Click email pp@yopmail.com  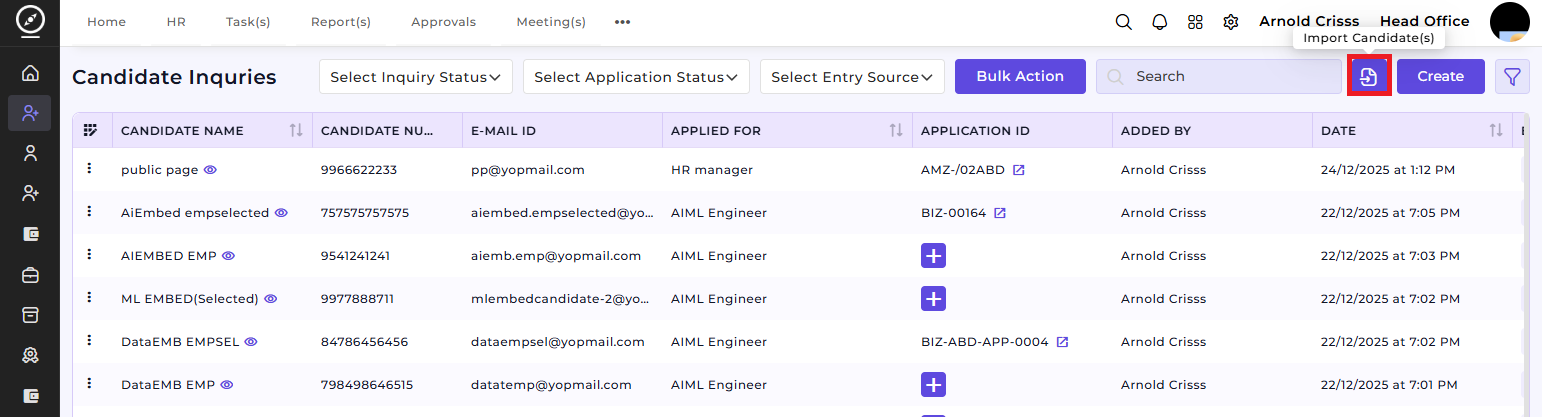[528, 170]
